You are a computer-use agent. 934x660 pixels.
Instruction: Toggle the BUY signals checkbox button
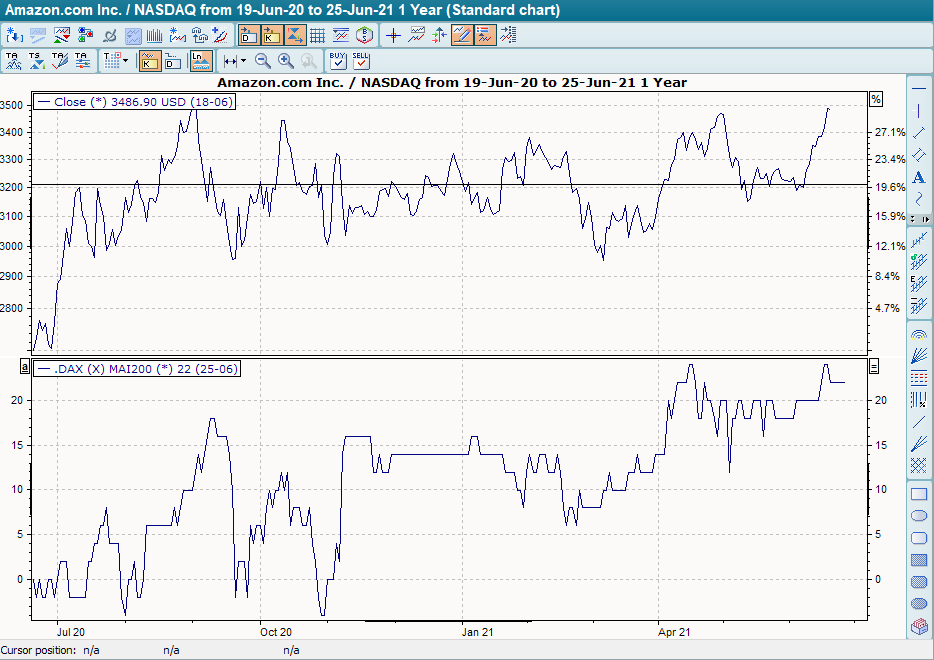point(338,61)
